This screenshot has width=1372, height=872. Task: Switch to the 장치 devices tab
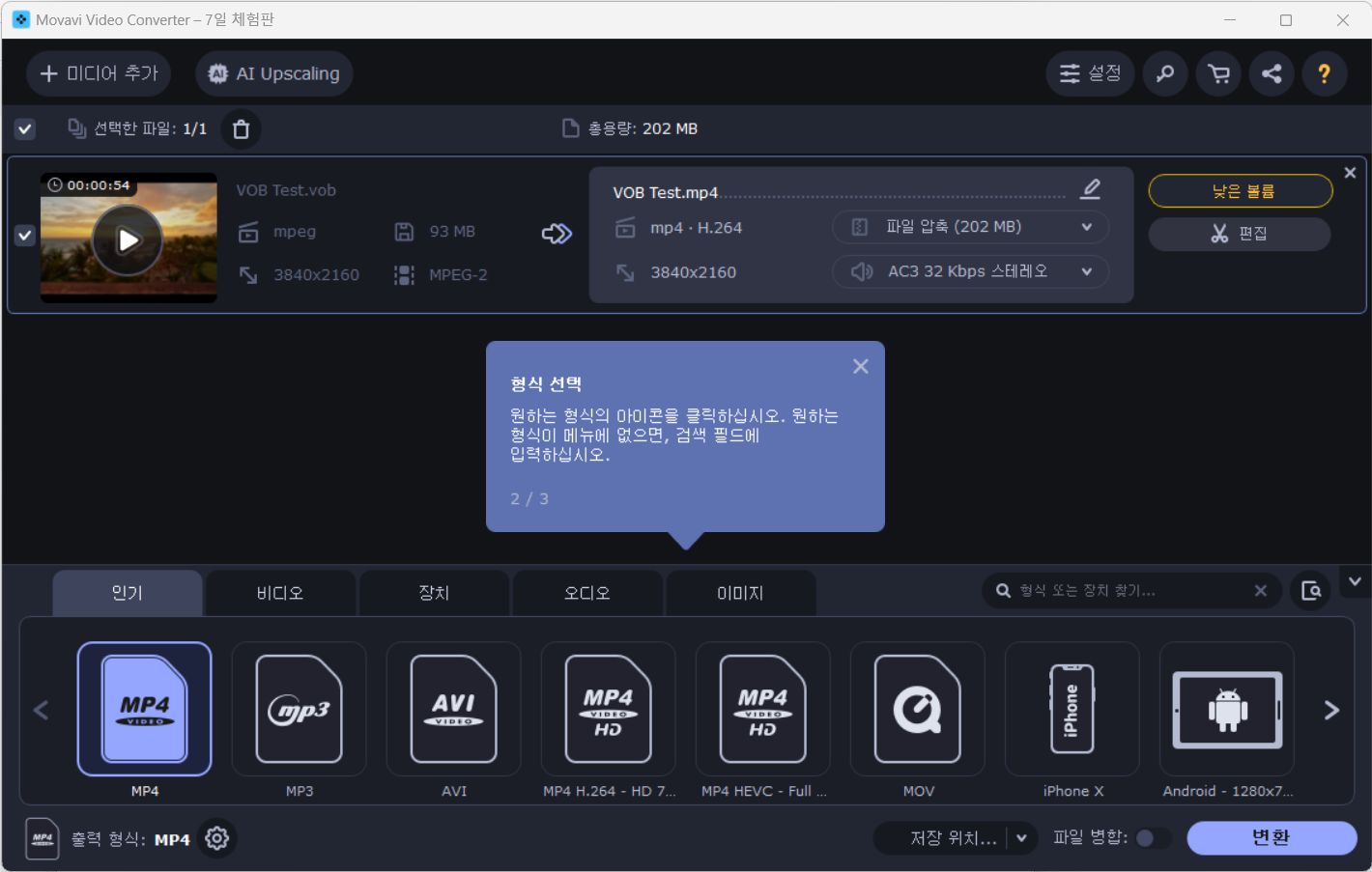point(434,593)
